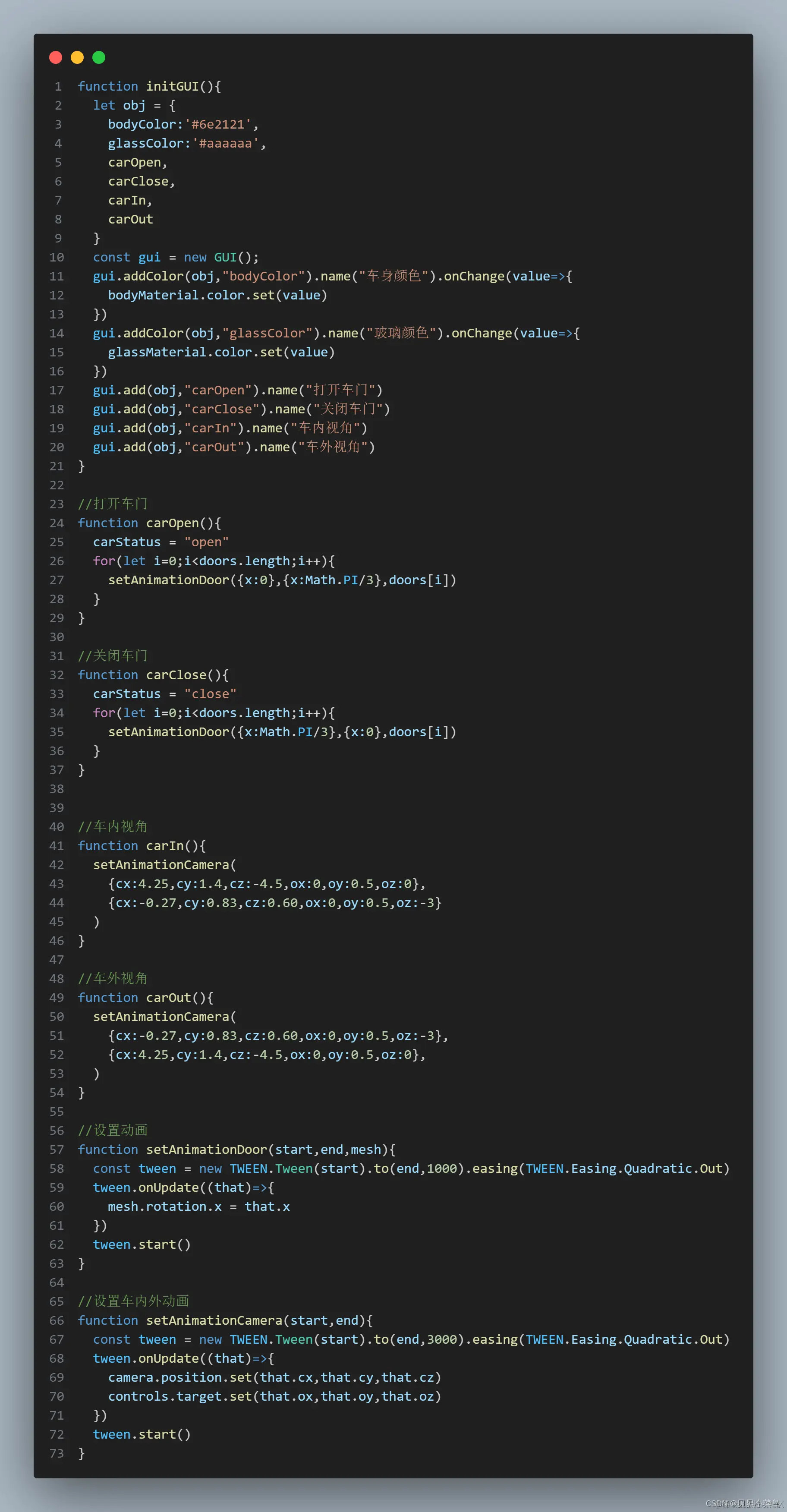Click the comment '//设置动画'

click(x=113, y=1131)
